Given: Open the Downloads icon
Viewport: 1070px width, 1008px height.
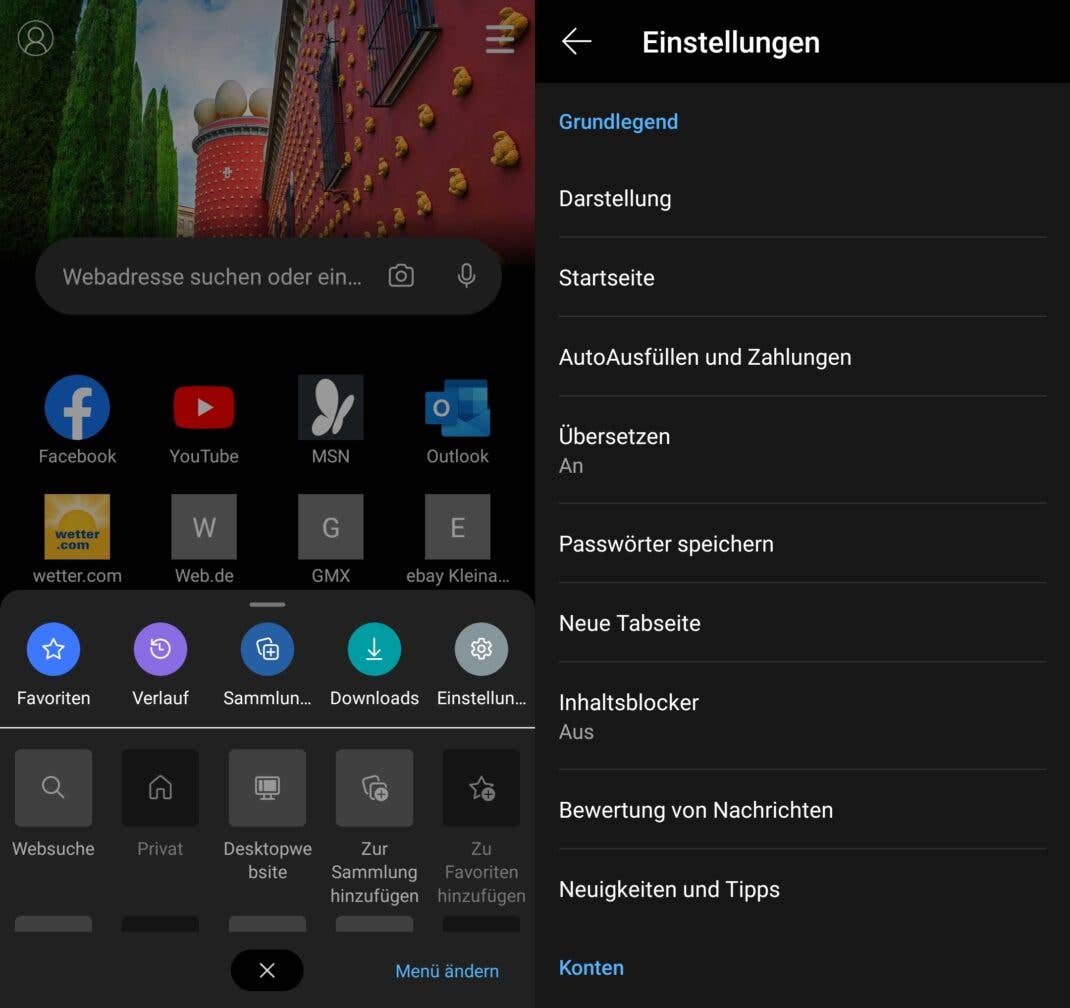Looking at the screenshot, I should click(x=374, y=649).
